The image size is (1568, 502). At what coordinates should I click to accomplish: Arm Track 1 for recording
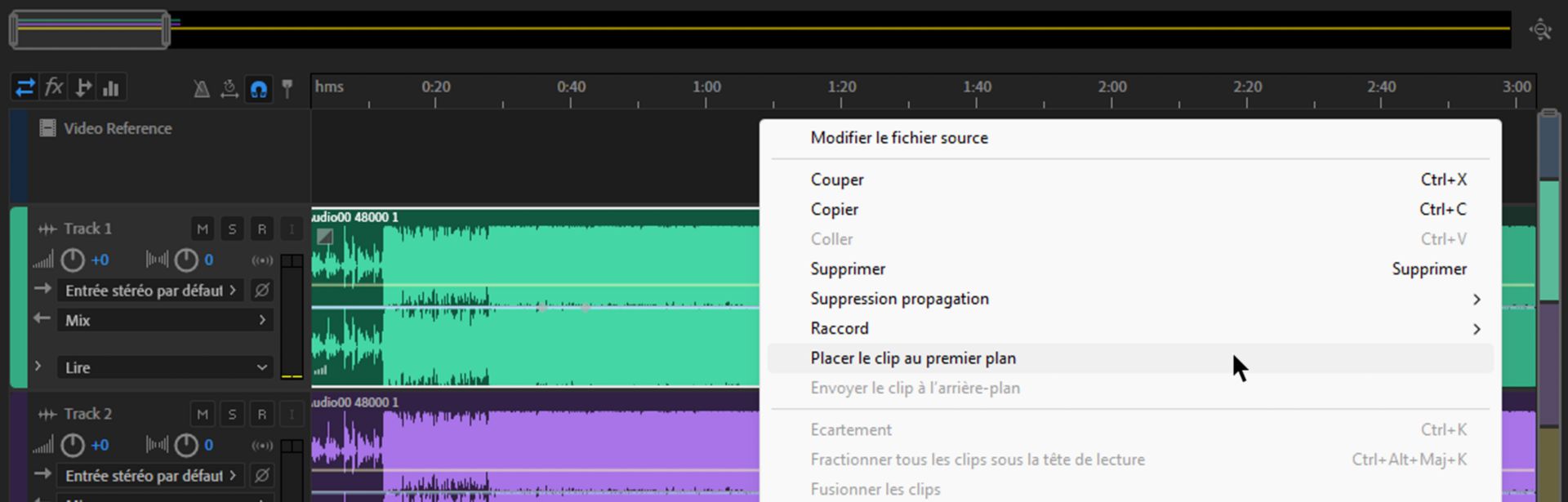pos(261,229)
